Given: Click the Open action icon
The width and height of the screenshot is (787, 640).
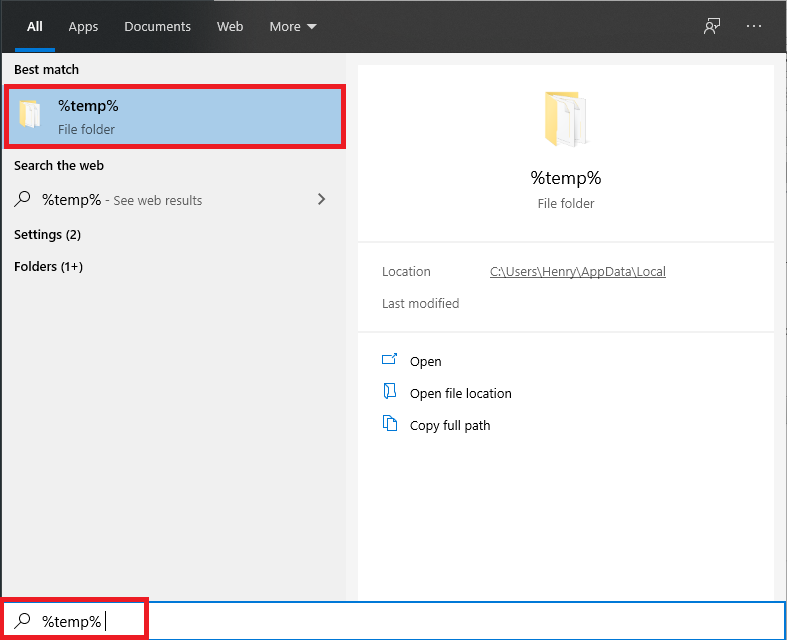Looking at the screenshot, I should coord(389,359).
